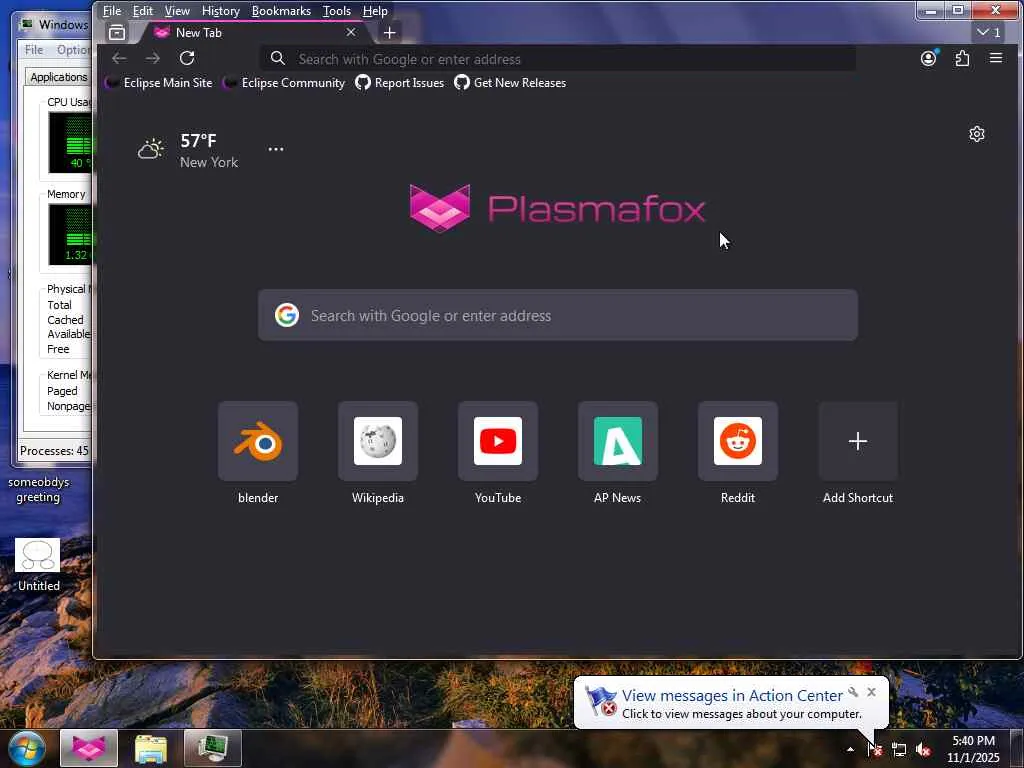The height and width of the screenshot is (768, 1024).
Task: Reload the page with the refresh icon
Action: click(x=187, y=59)
